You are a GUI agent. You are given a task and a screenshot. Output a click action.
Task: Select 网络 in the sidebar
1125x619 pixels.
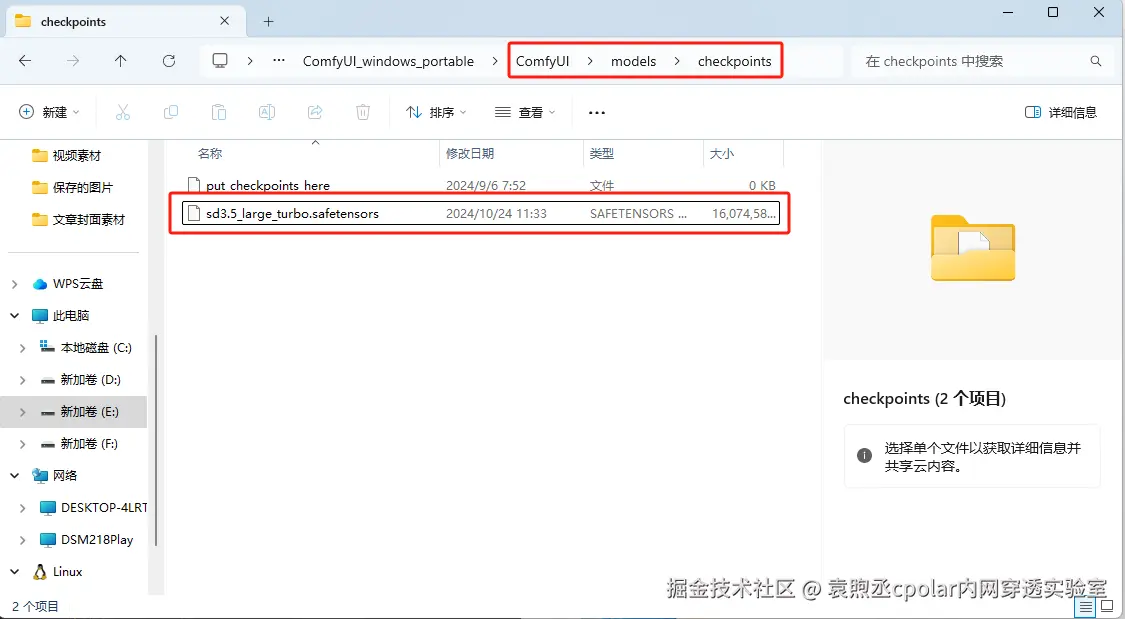(65, 476)
